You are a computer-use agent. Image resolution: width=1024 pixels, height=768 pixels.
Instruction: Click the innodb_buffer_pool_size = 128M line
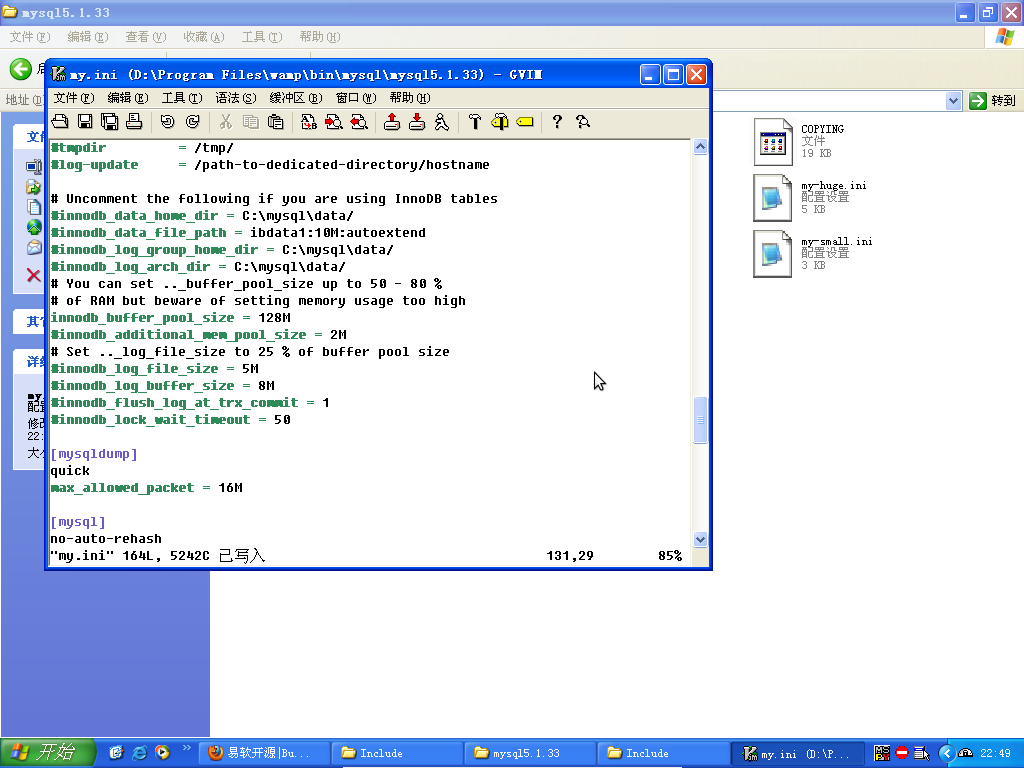[x=170, y=318]
